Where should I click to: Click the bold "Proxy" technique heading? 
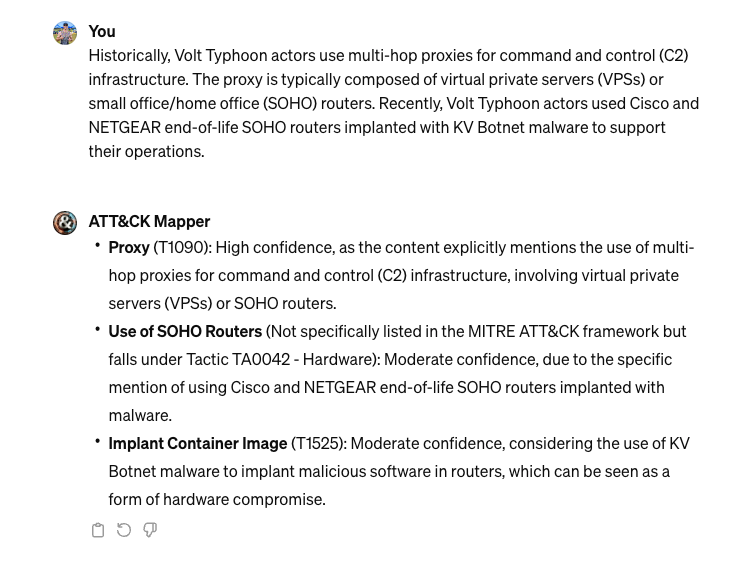tap(129, 247)
